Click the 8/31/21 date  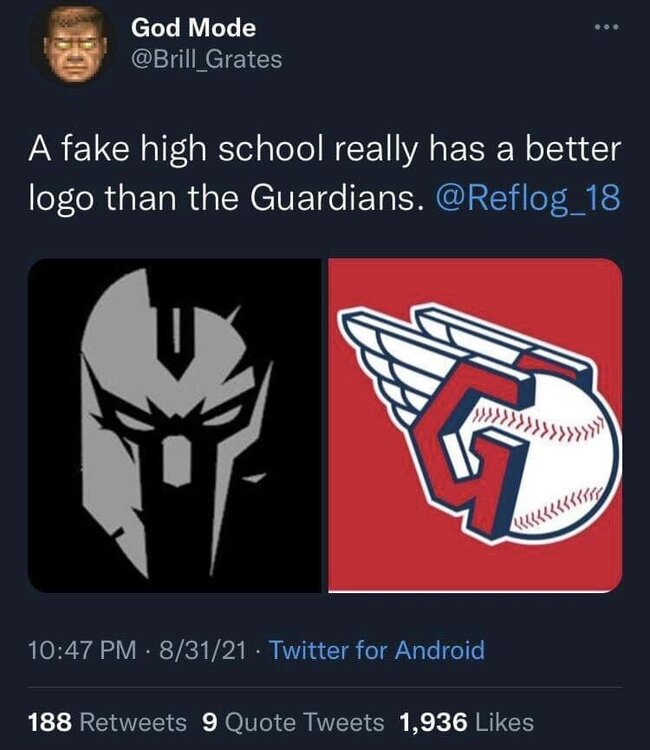click(203, 650)
